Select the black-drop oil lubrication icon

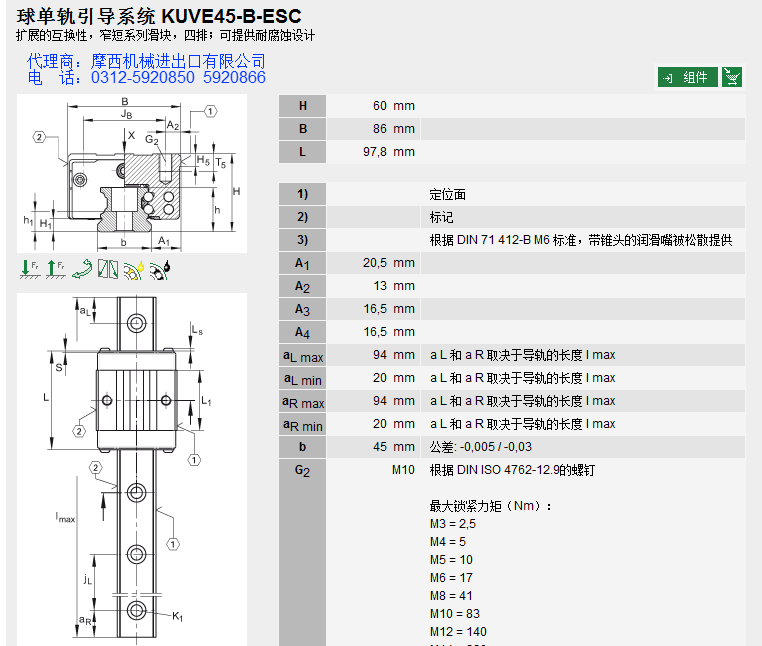tap(160, 268)
